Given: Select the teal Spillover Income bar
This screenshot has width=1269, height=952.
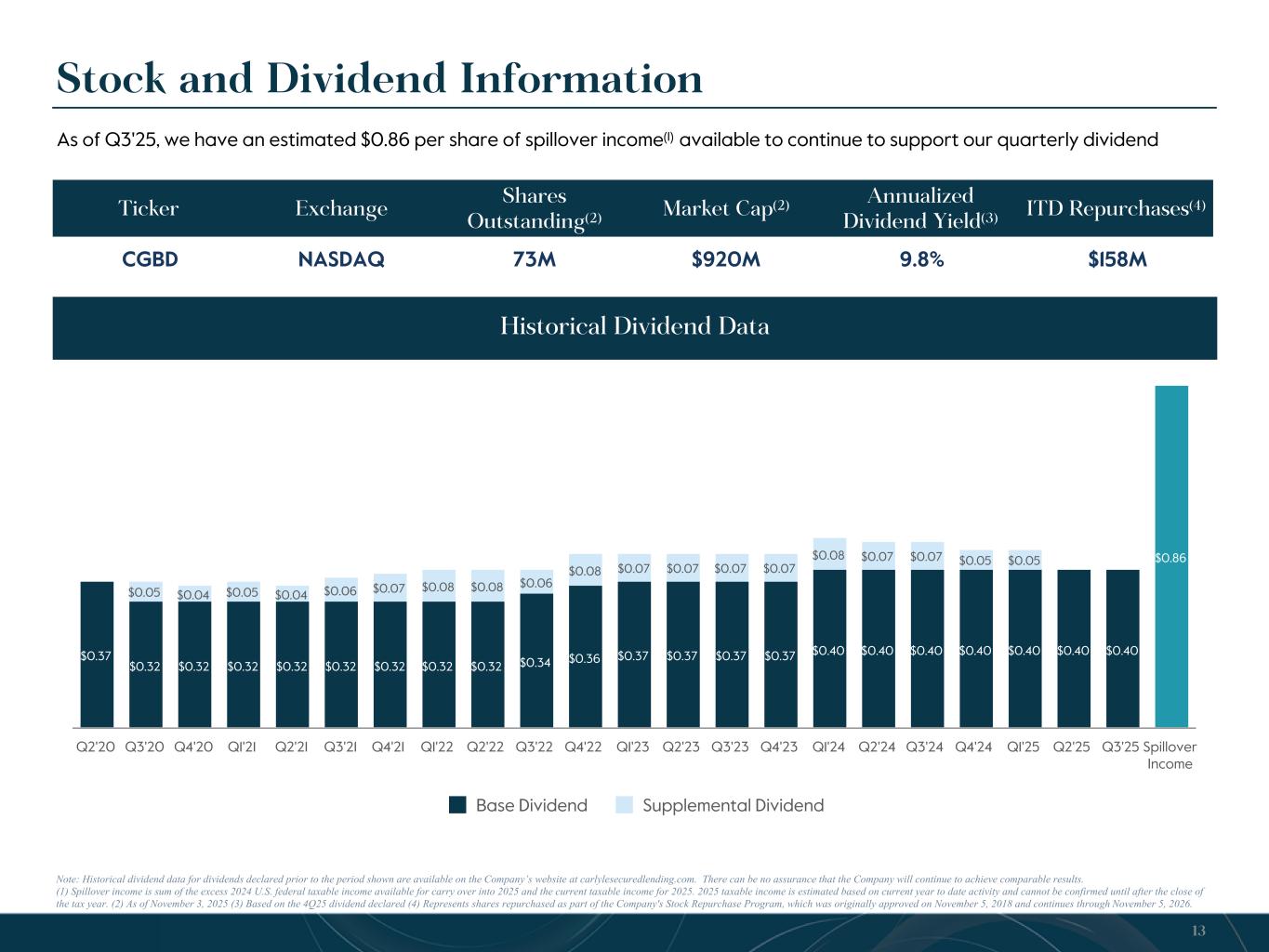Looking at the screenshot, I should [1171, 556].
